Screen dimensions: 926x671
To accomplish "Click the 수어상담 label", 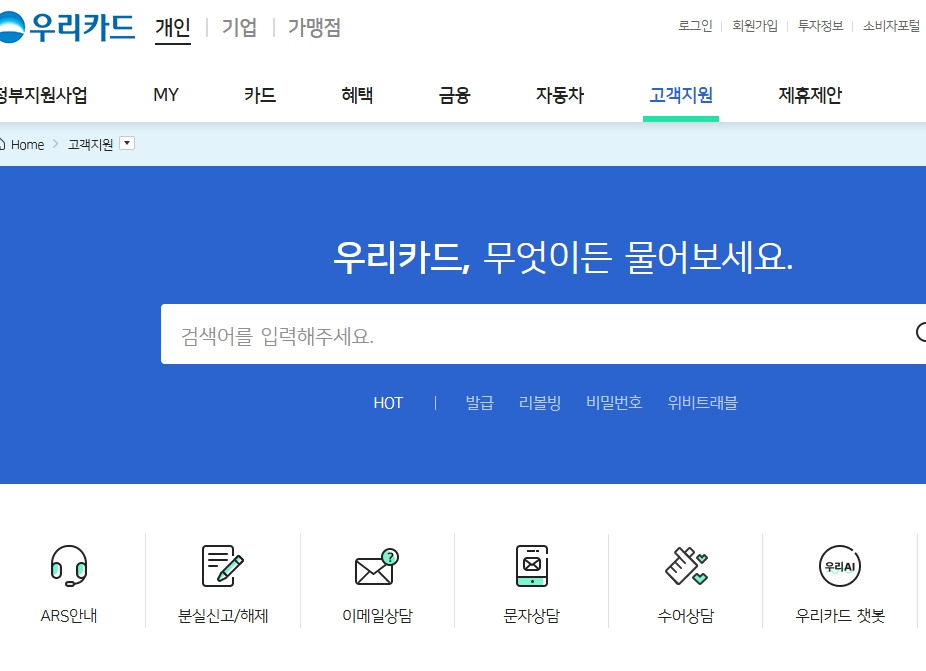I will [686, 616].
